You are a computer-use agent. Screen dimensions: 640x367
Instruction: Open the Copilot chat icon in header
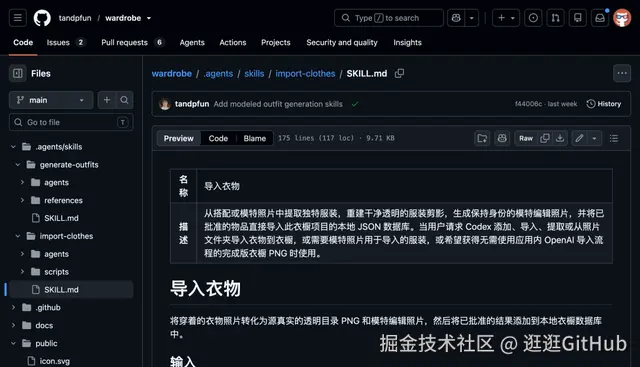pyautogui.click(x=456, y=18)
